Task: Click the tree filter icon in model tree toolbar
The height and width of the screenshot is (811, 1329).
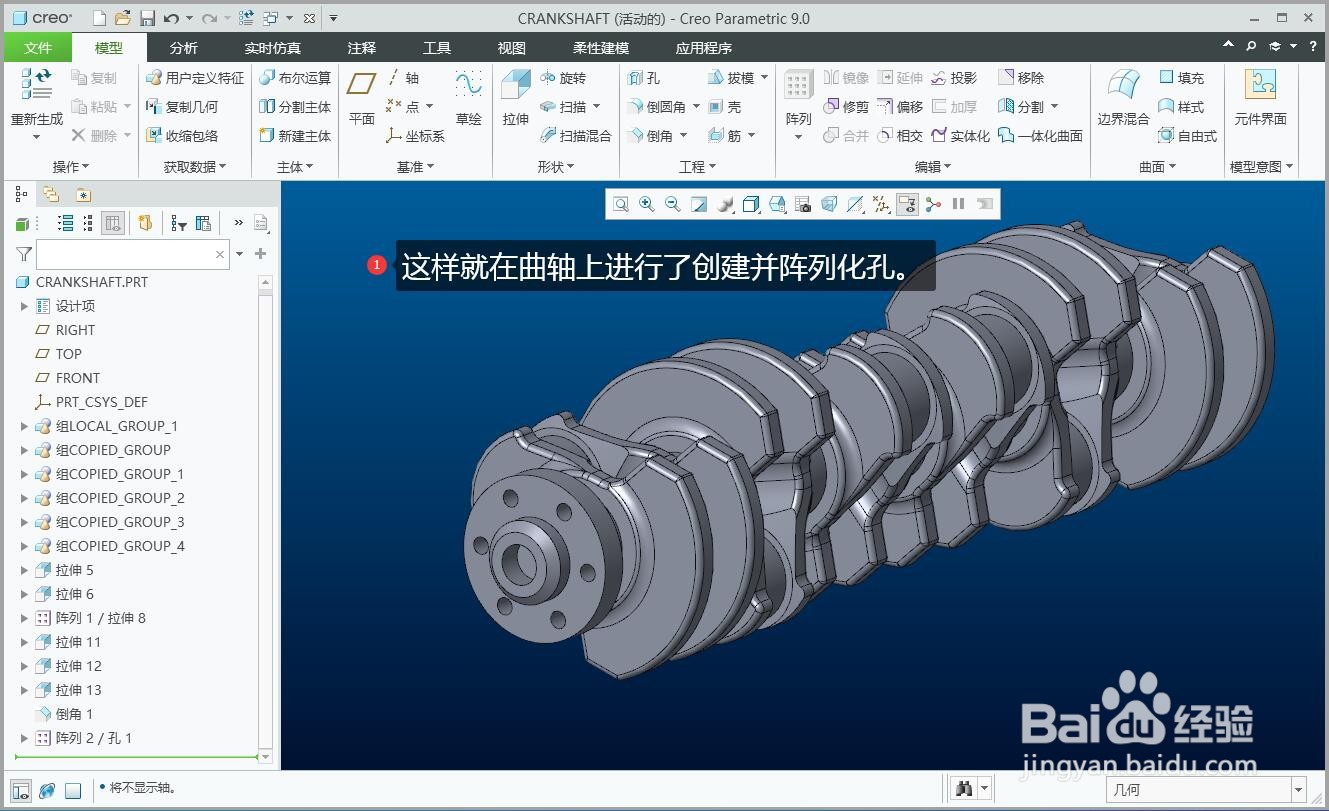Action: coord(178,223)
